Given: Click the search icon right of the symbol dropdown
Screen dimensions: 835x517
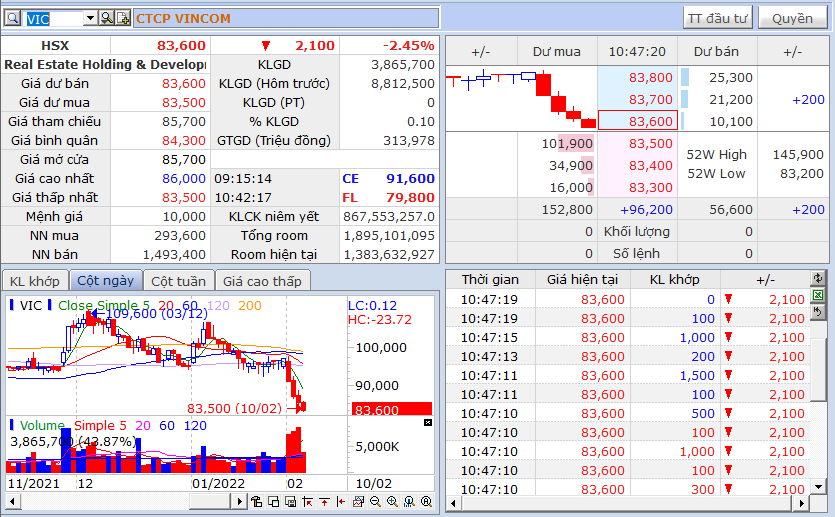Looking at the screenshot, I should point(107,19).
